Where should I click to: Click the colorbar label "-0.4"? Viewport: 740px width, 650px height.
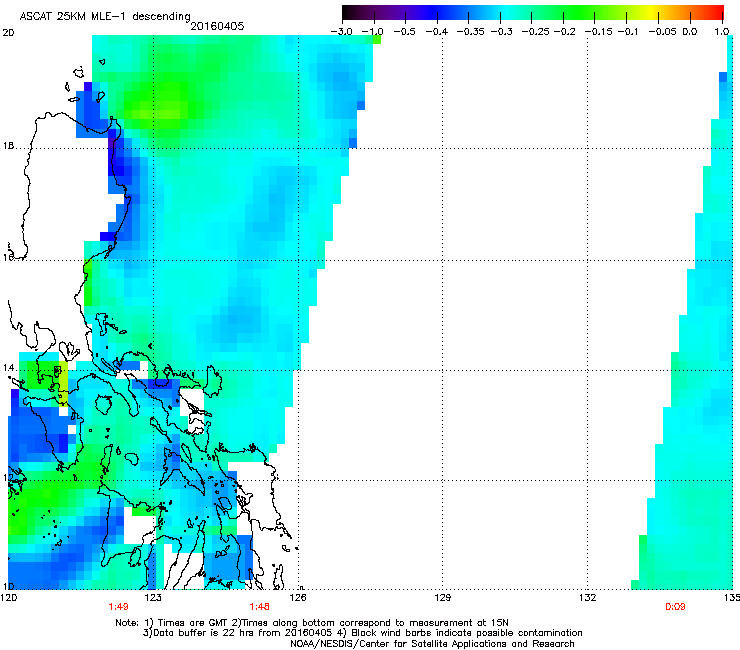pos(437,32)
